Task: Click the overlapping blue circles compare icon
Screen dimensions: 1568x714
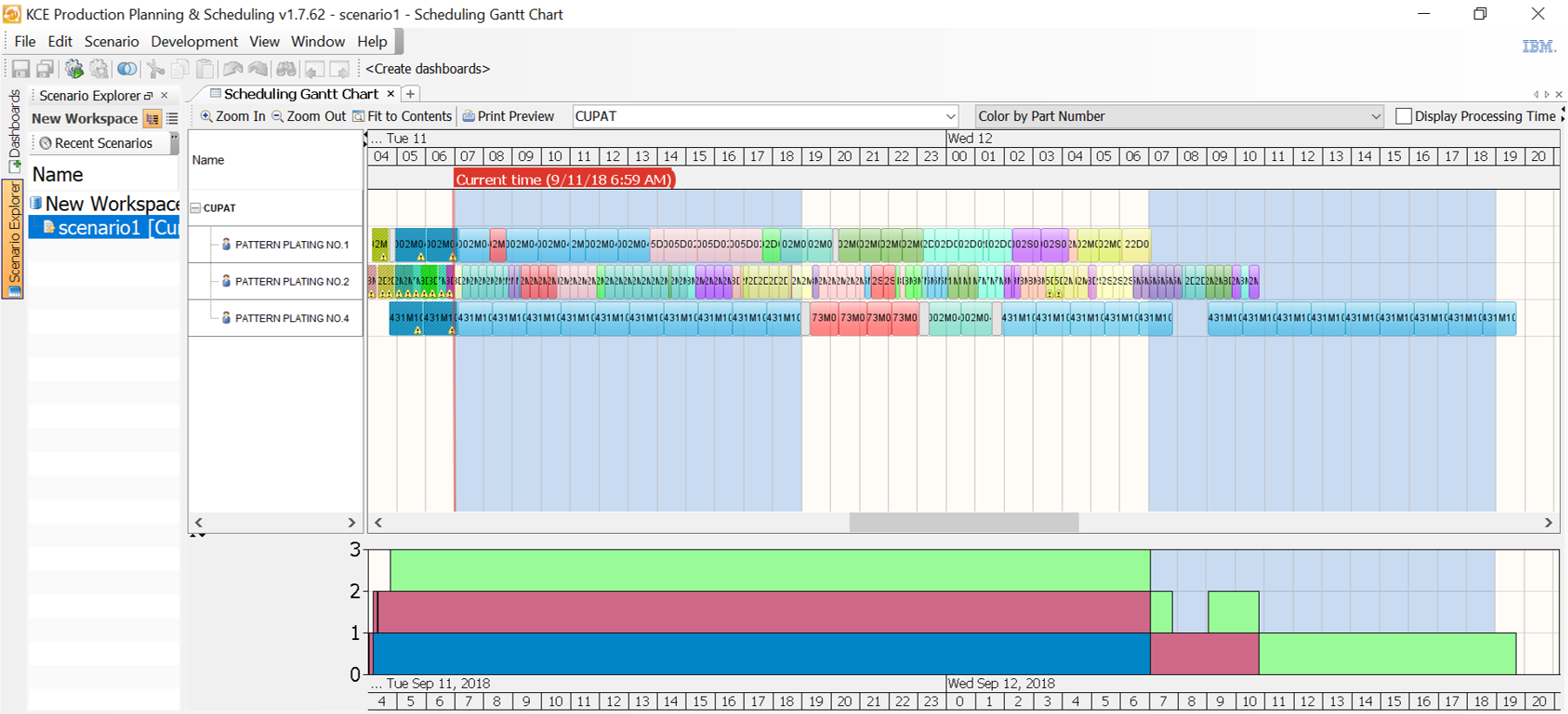Action: click(x=127, y=69)
